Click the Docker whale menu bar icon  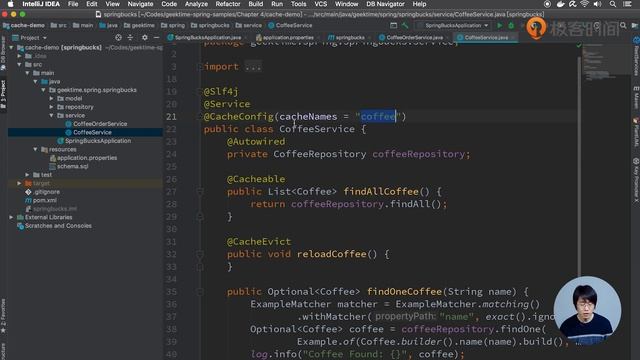pyautogui.click(x=560, y=4)
